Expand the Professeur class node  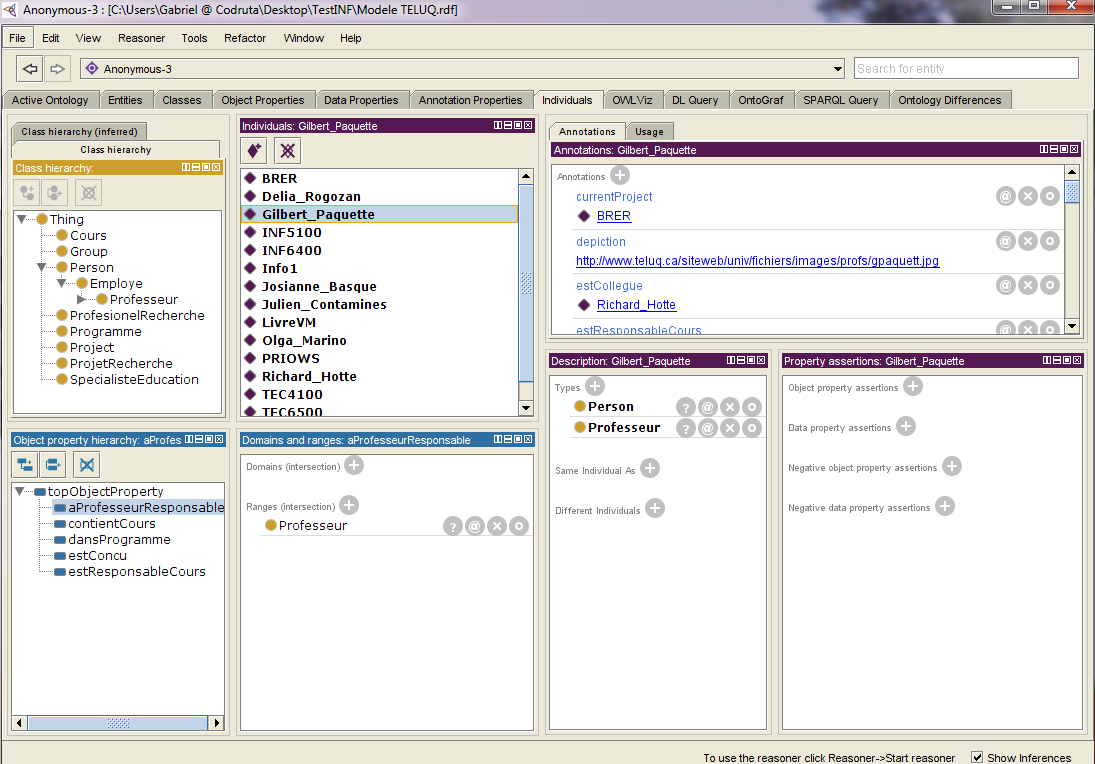tap(81, 300)
